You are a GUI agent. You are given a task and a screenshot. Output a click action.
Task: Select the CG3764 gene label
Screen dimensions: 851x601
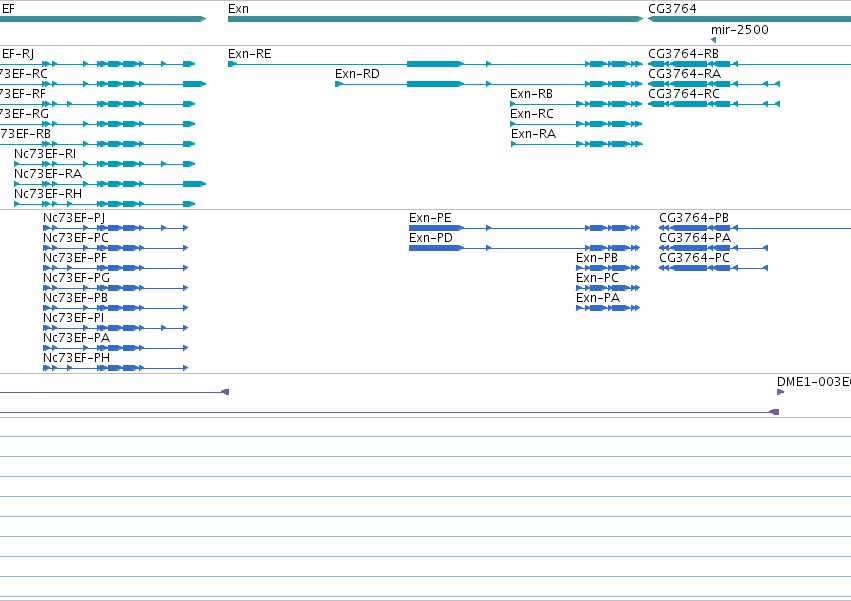(672, 9)
